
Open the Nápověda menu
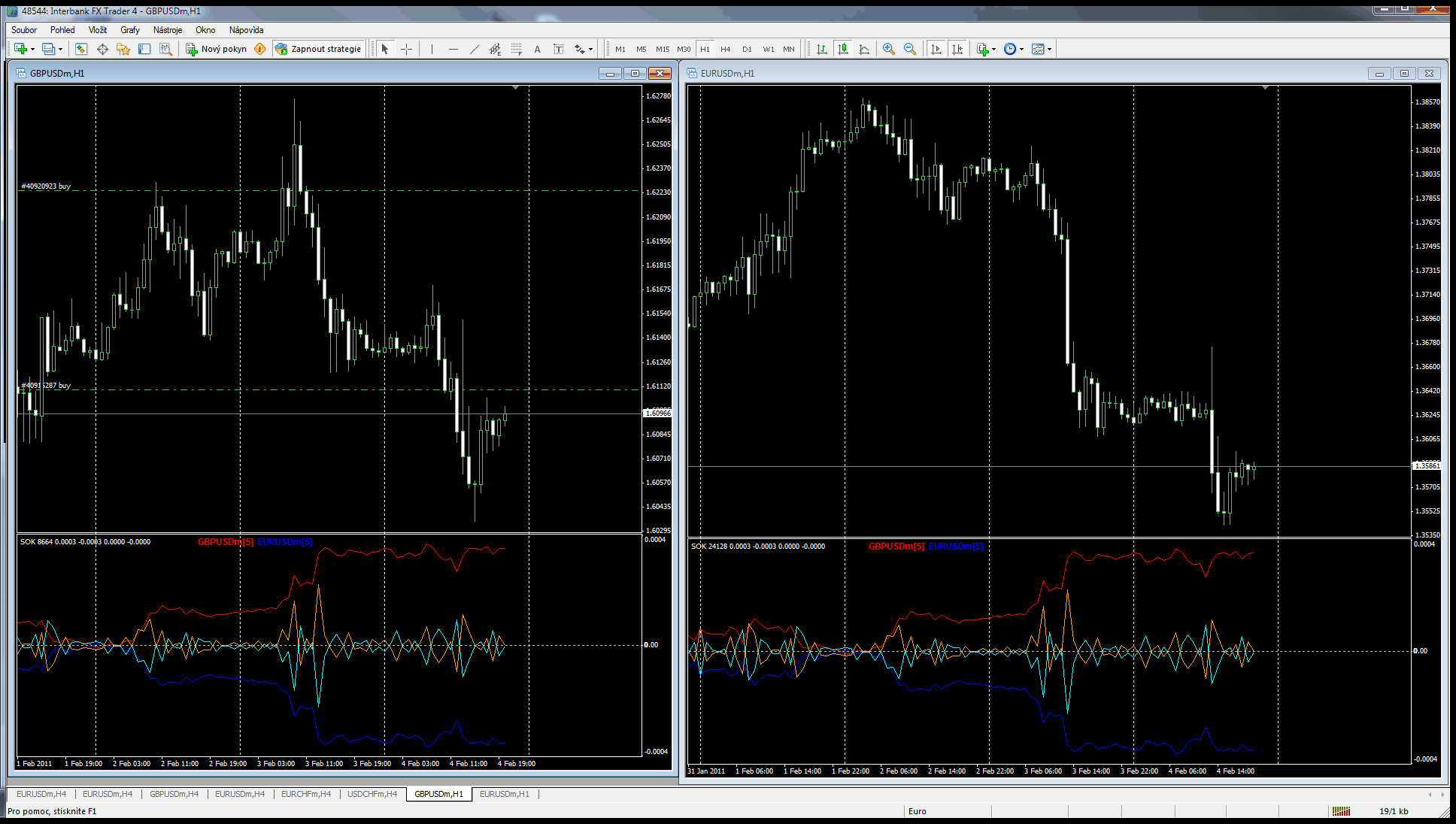246,30
